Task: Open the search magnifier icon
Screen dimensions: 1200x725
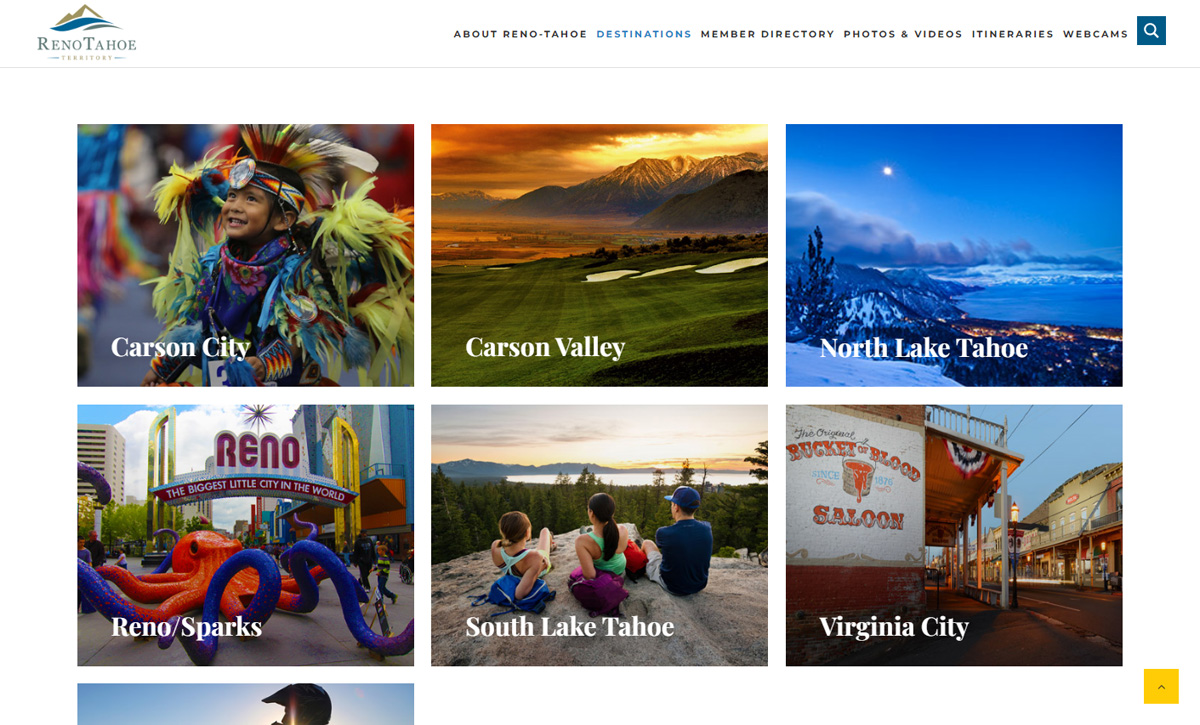Action: pyautogui.click(x=1151, y=31)
